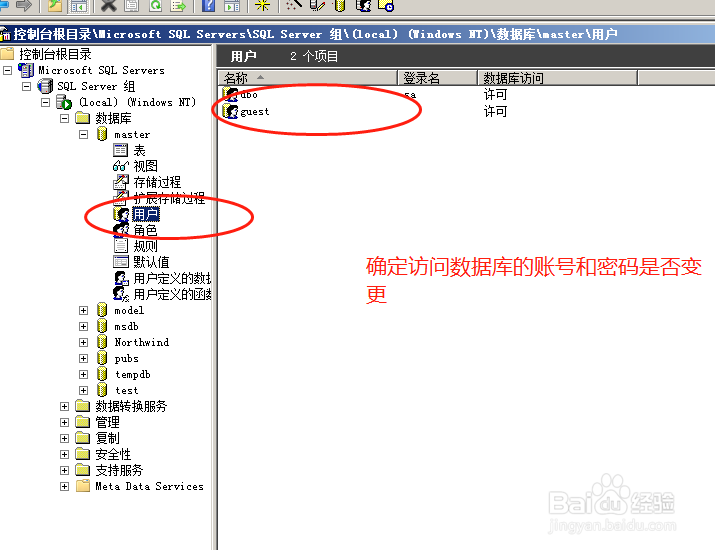The image size is (715, 550).
Task: Collapse the Microsoft SQL Servers node
Action: (x=7, y=70)
